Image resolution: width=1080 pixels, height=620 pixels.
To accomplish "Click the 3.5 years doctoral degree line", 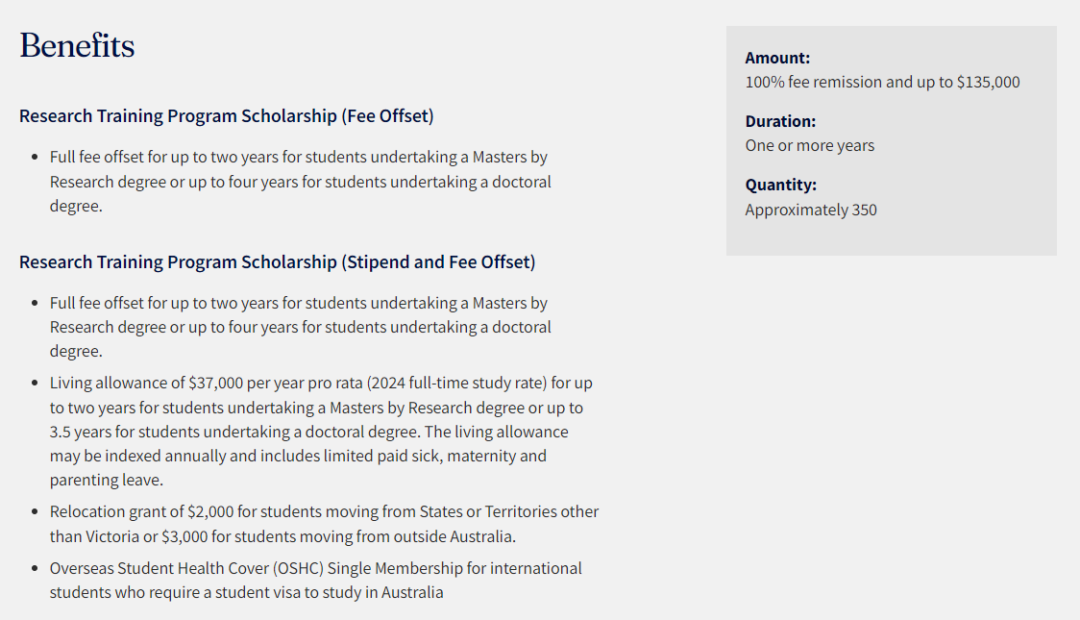I will (x=308, y=432).
